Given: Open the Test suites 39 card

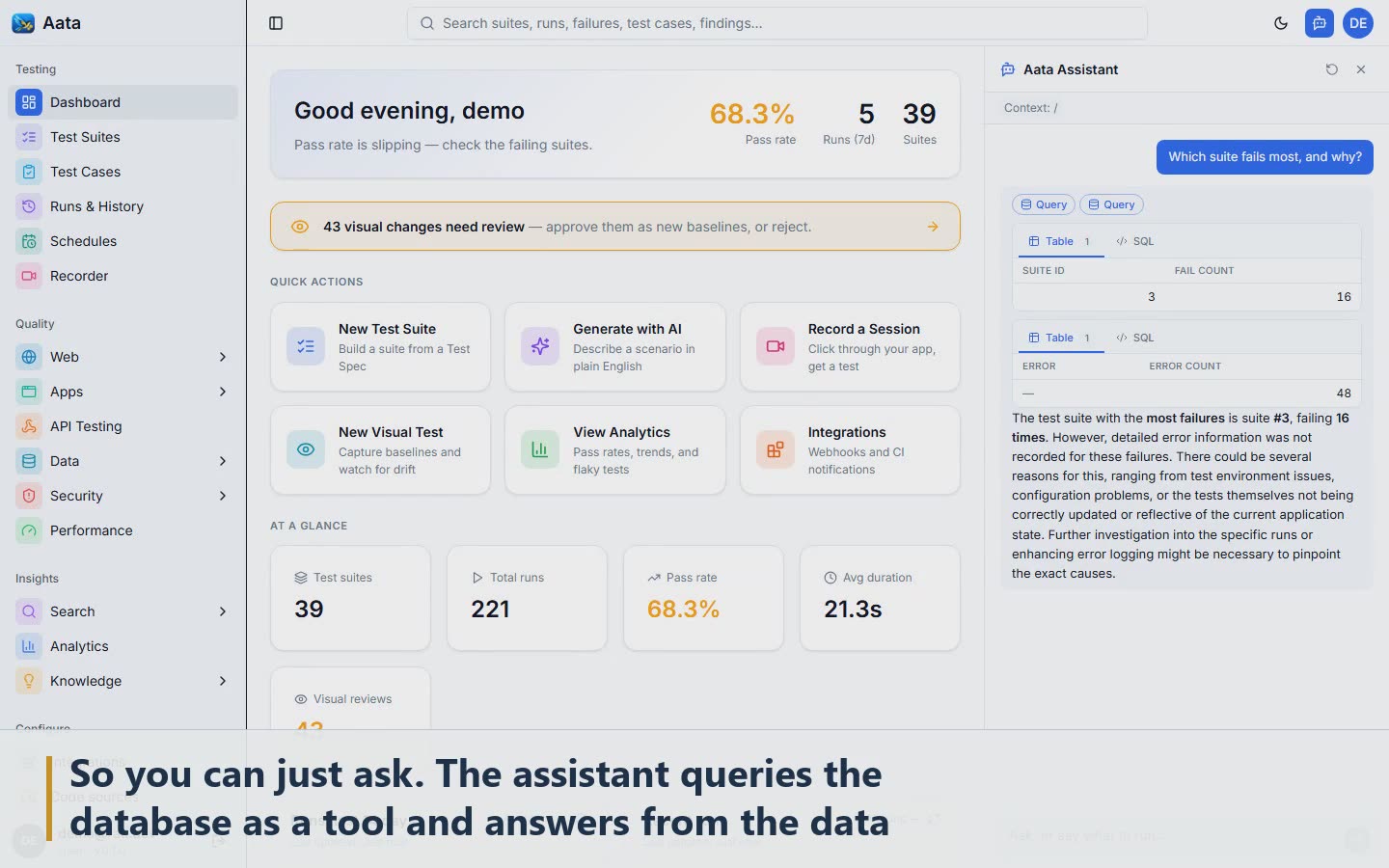Looking at the screenshot, I should pos(350,598).
